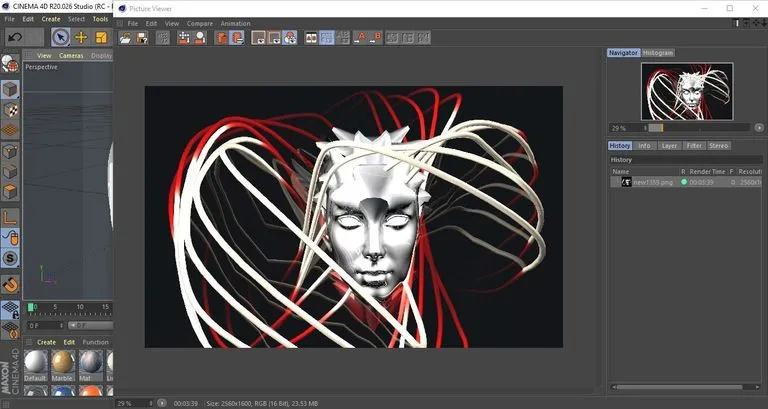Image resolution: width=768 pixels, height=409 pixels.
Task: Toggle the AB Compare icon
Action: click(311, 38)
